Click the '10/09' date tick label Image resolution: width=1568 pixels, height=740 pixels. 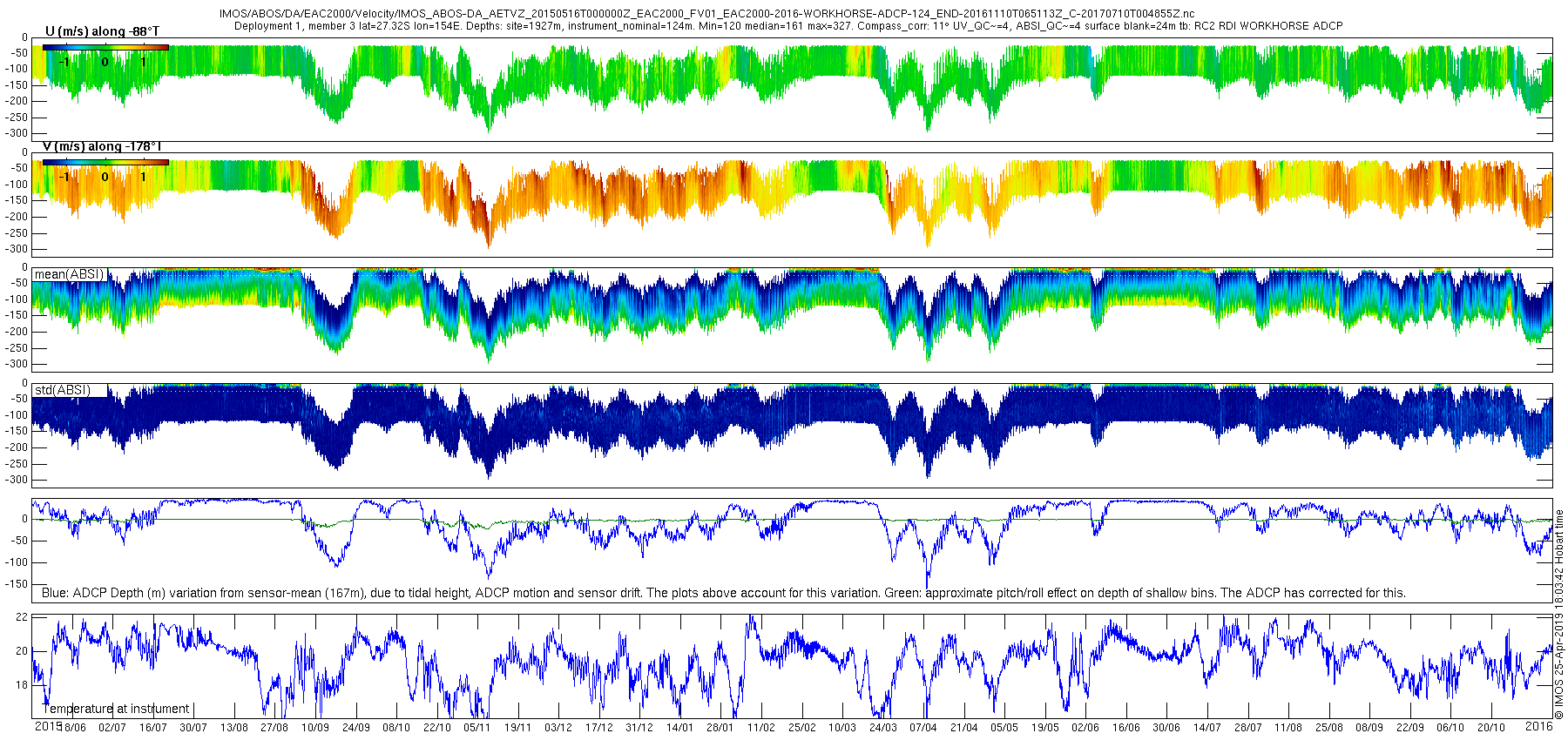pyautogui.click(x=314, y=728)
